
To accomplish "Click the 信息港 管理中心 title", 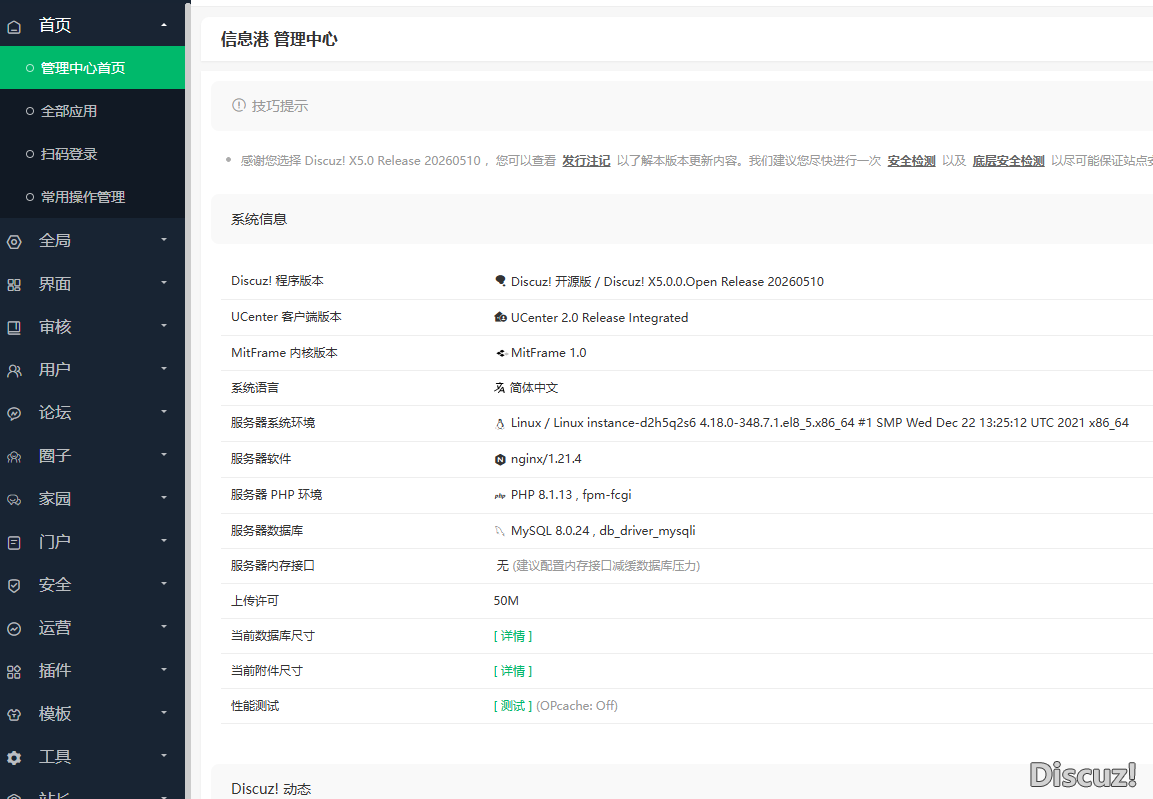I will click(279, 39).
